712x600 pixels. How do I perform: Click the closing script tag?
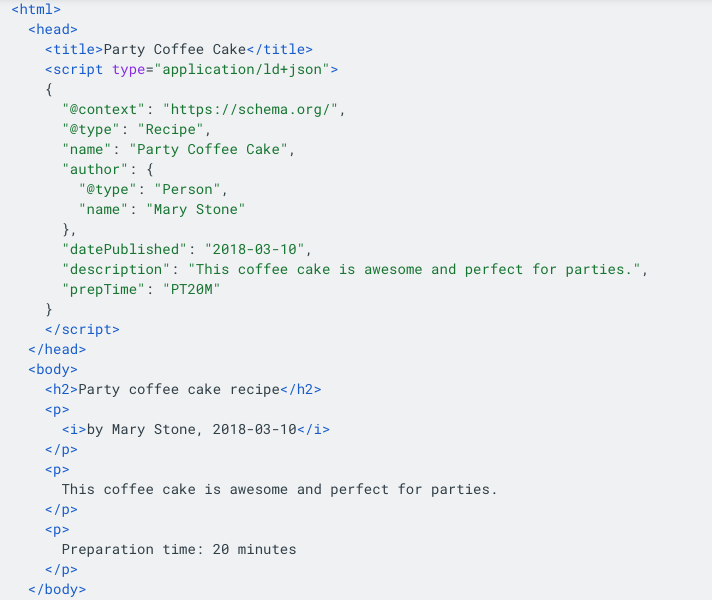coord(82,329)
